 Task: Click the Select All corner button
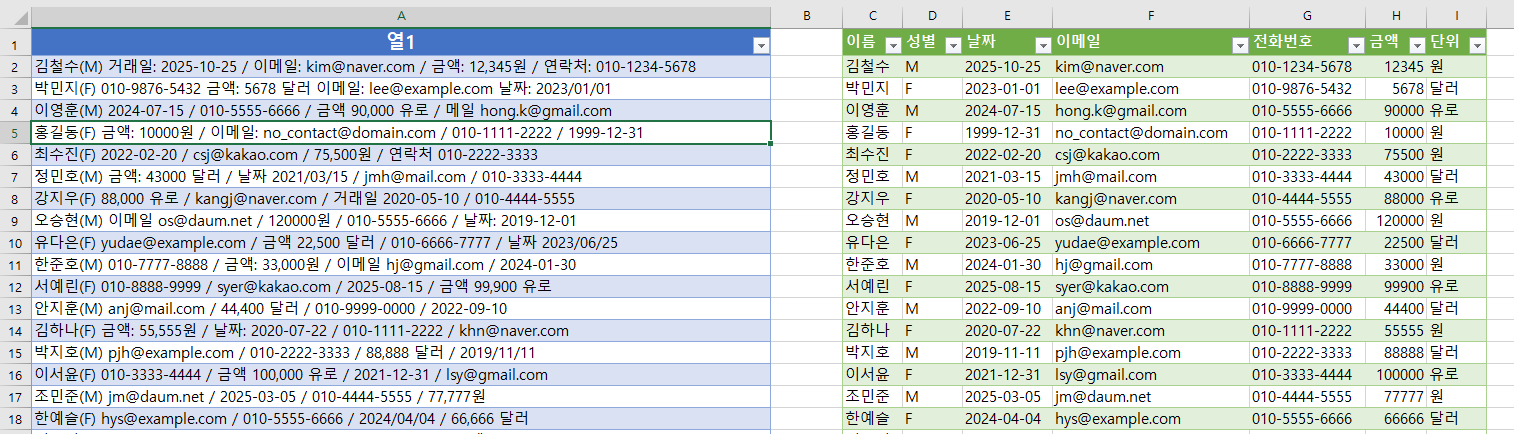pyautogui.click(x=15, y=17)
